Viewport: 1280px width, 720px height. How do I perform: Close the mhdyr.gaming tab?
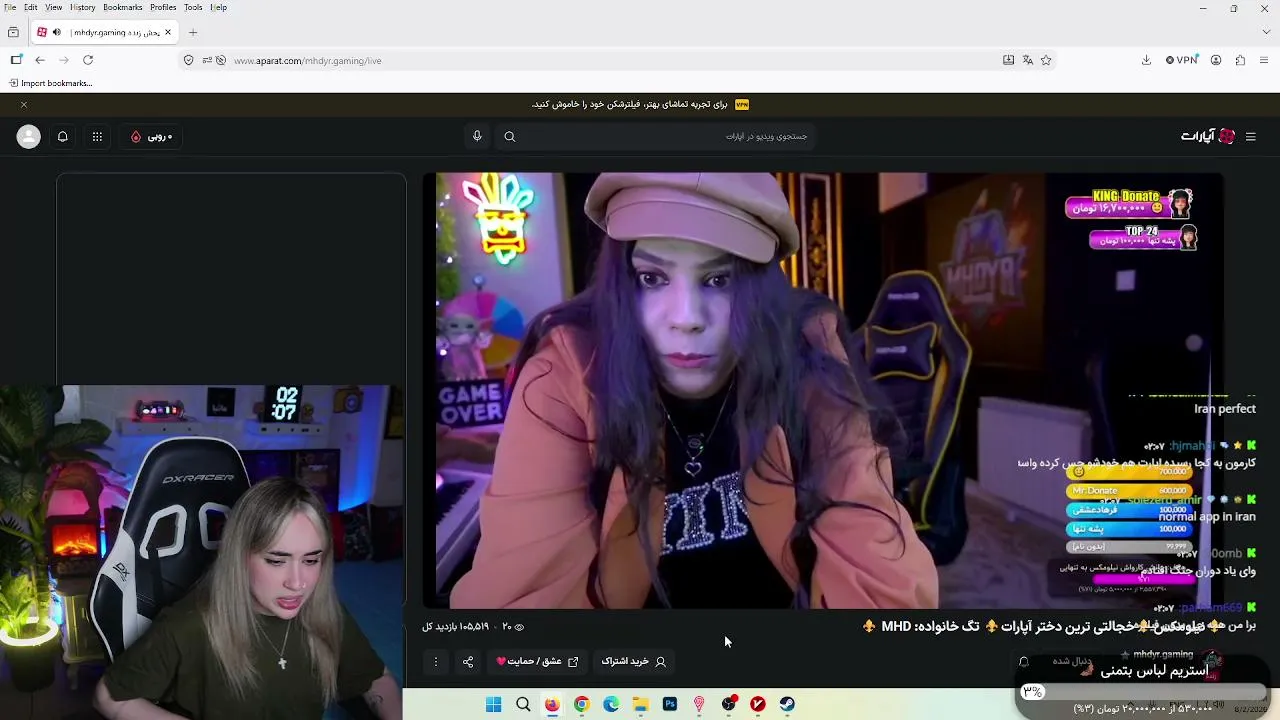point(168,32)
